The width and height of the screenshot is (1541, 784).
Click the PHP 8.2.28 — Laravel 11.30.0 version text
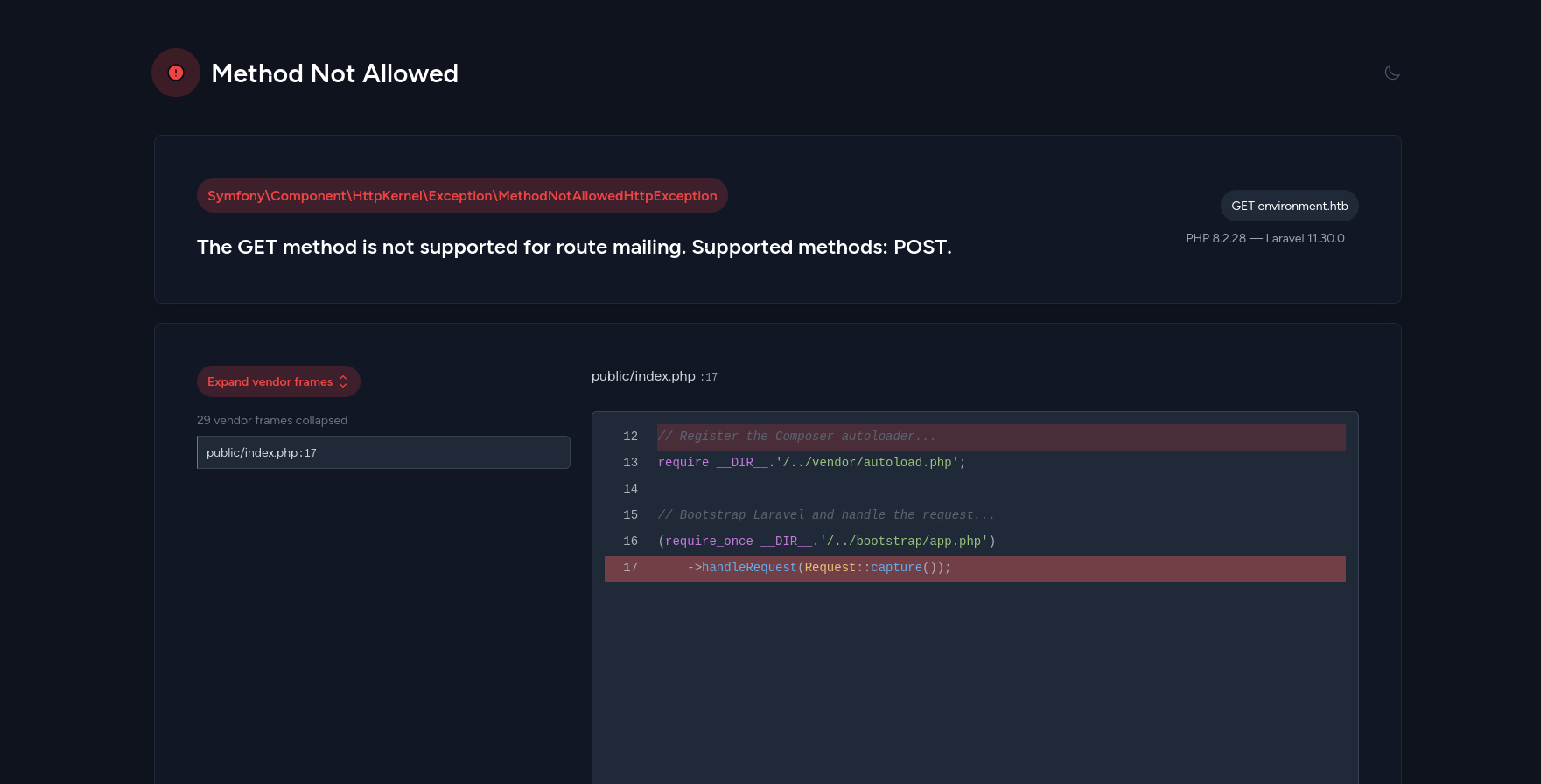tap(1265, 238)
